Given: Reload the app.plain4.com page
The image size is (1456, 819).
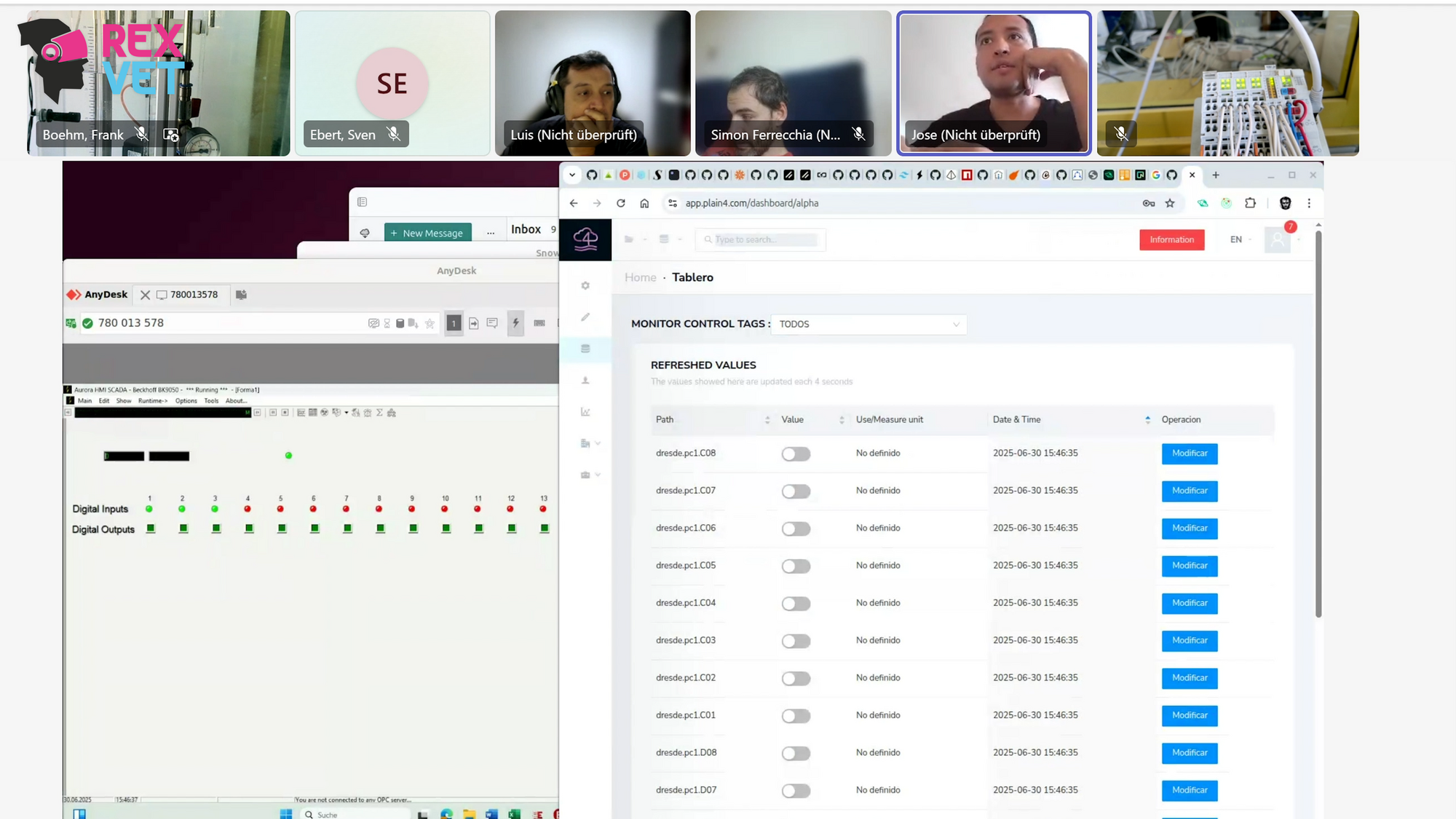Looking at the screenshot, I should (x=621, y=204).
